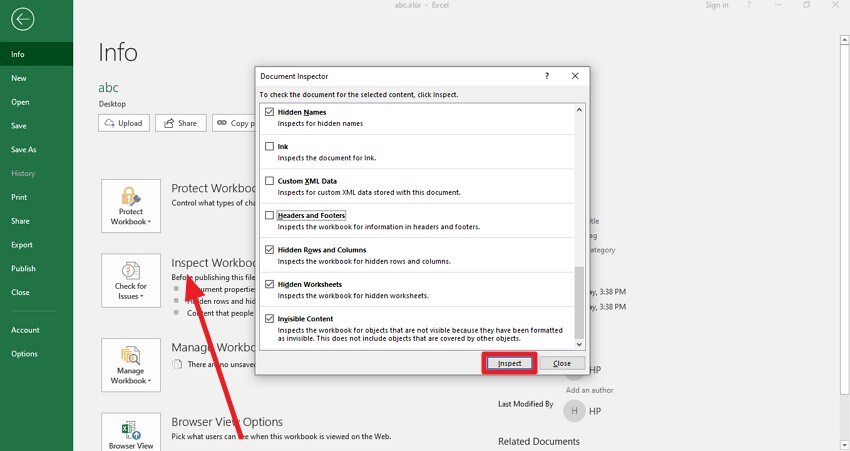Close the Document Inspector dialog with X

click(575, 76)
